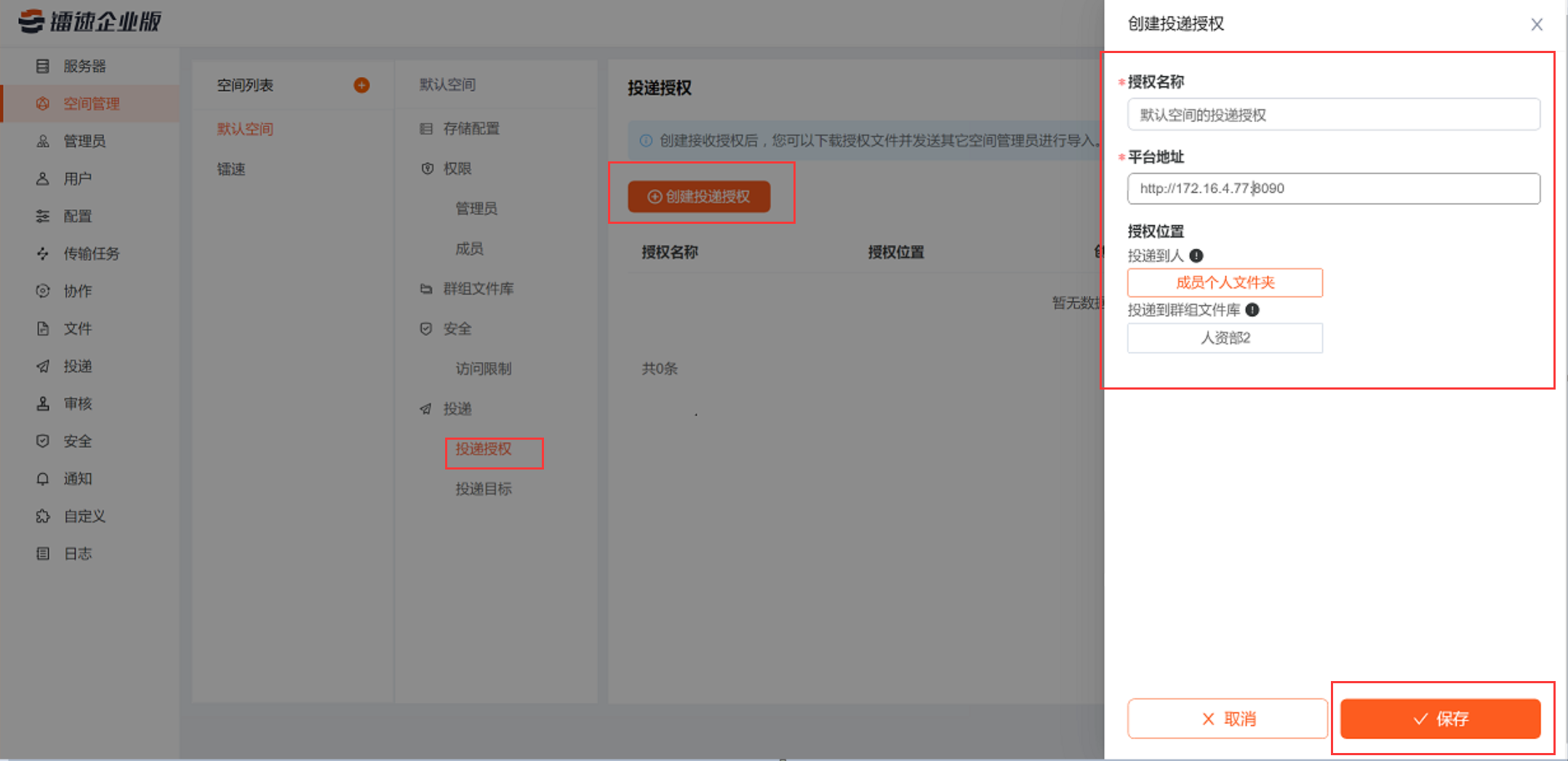The image size is (1568, 761).
Task: Click the 取消 button
Action: point(1228,719)
